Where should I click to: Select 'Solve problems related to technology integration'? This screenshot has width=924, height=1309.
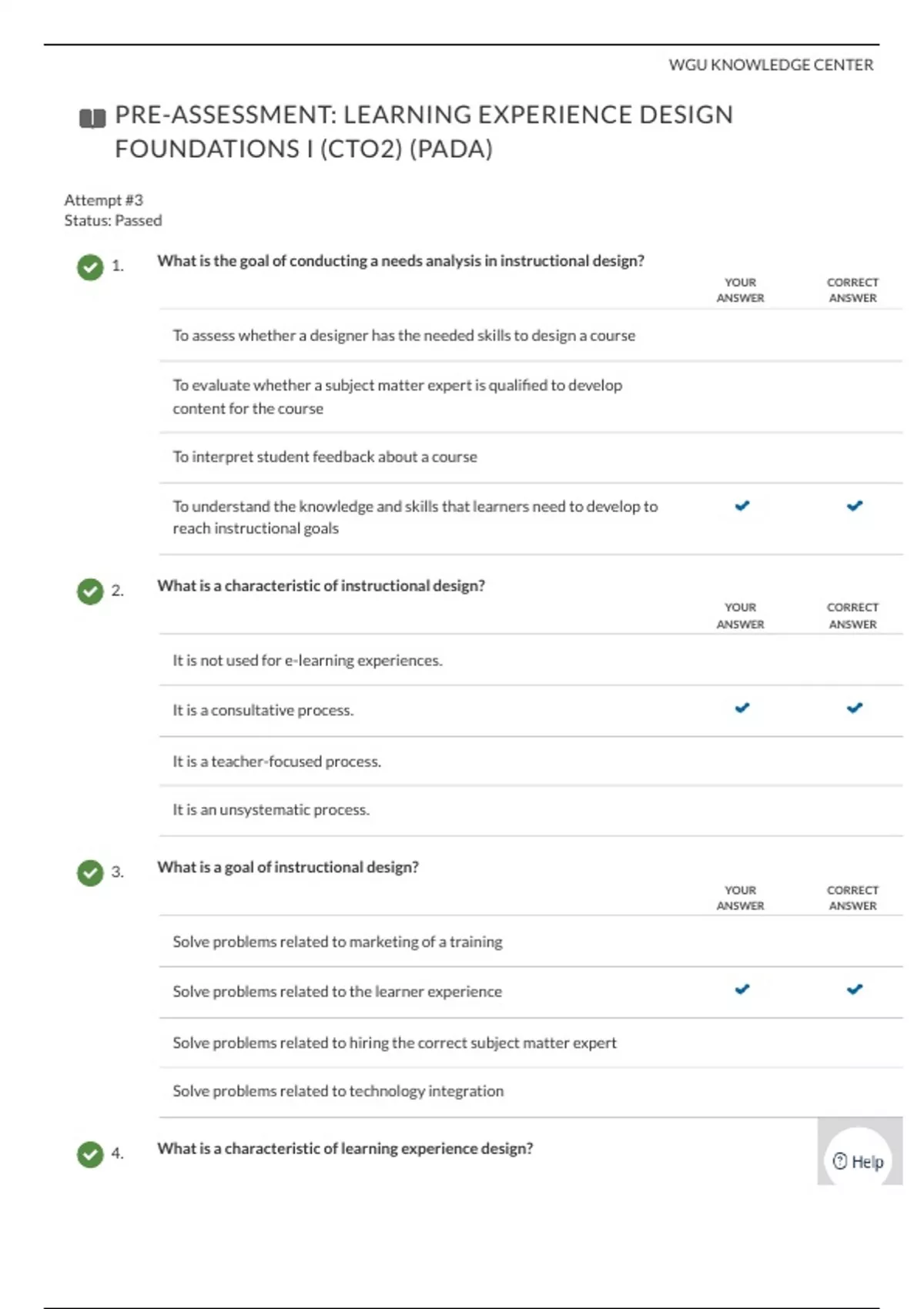(x=338, y=1091)
